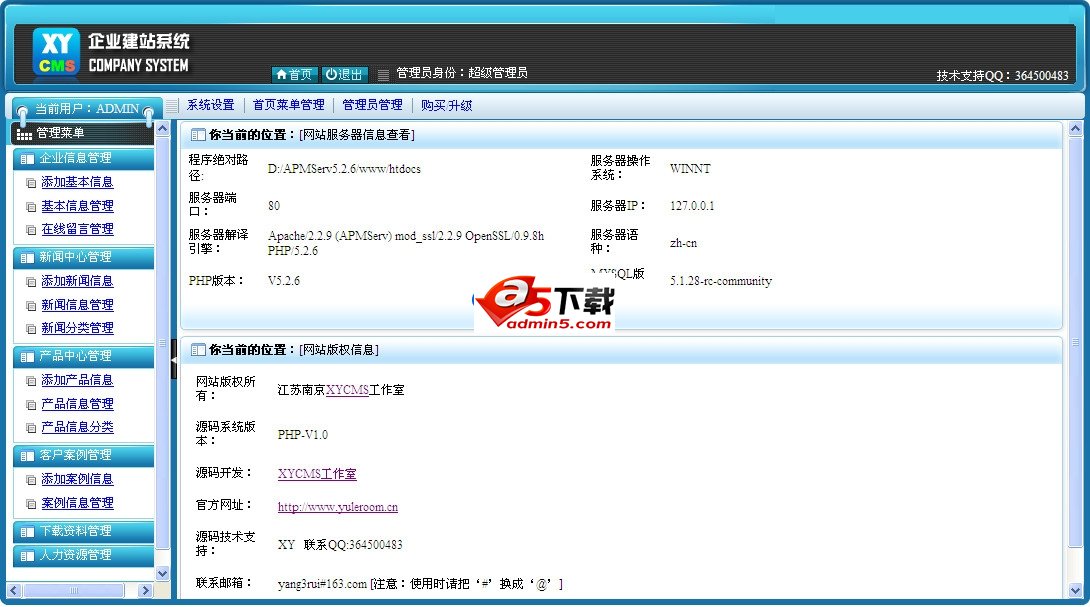The height and width of the screenshot is (607, 1090).
Task: Open 在线留言管理 link
Action: 77,229
